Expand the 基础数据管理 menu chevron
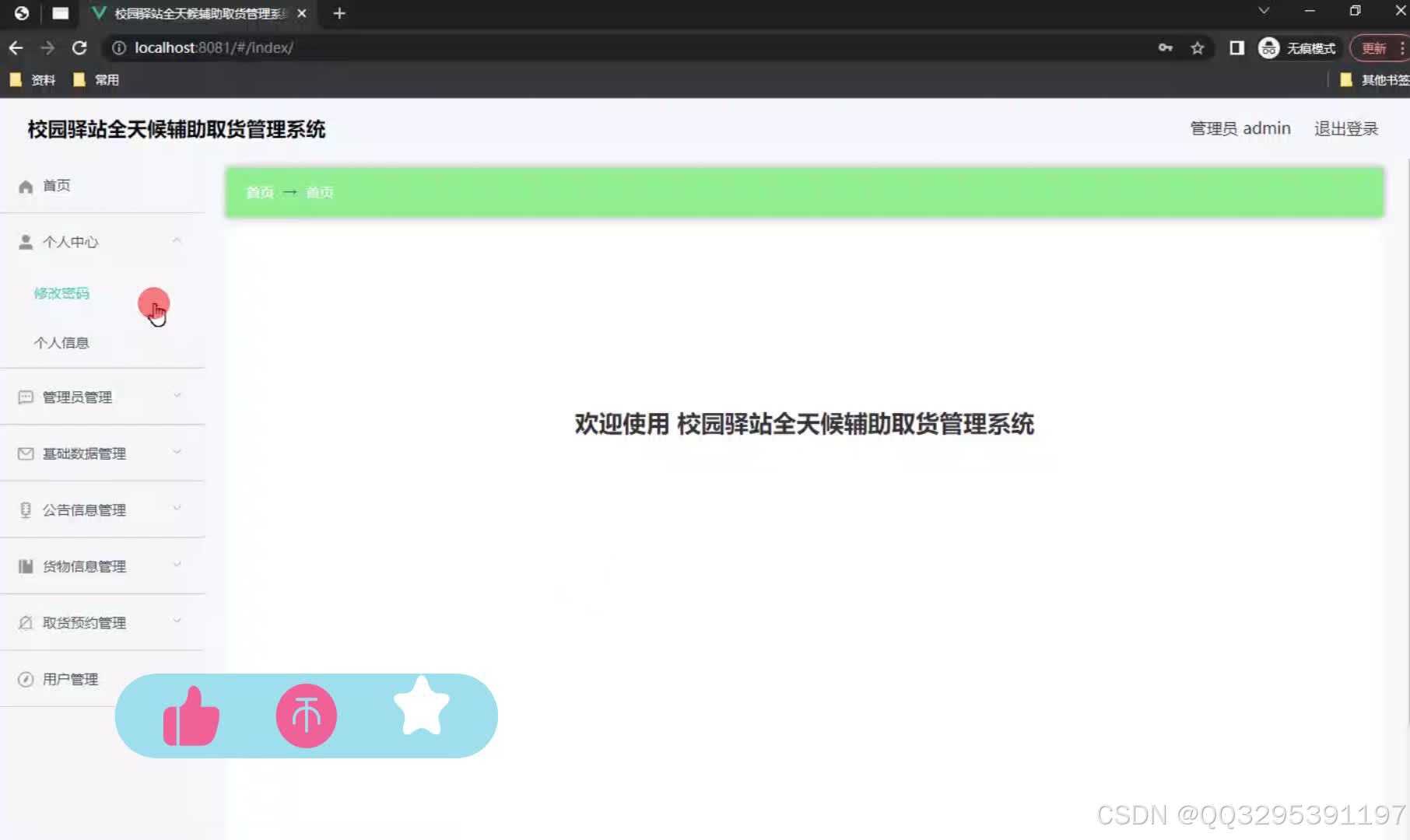This screenshot has height=840, width=1410. [x=177, y=452]
